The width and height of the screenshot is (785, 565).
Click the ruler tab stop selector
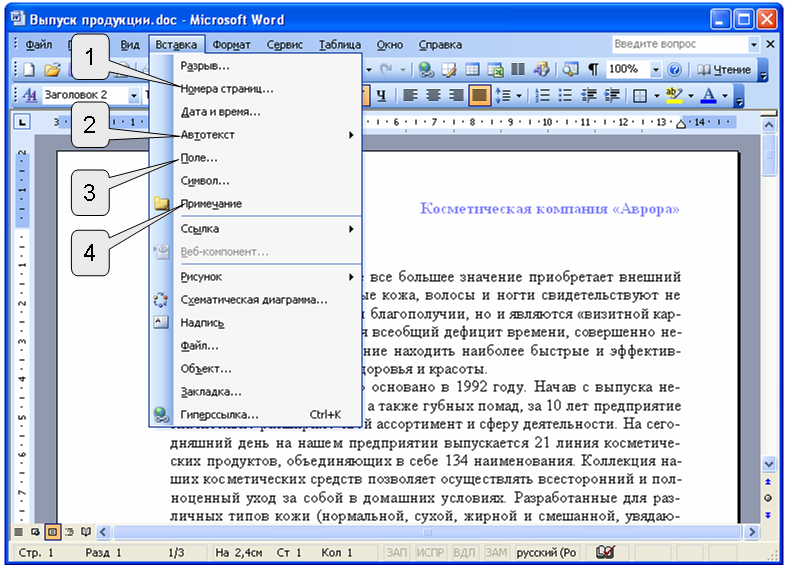point(22,122)
